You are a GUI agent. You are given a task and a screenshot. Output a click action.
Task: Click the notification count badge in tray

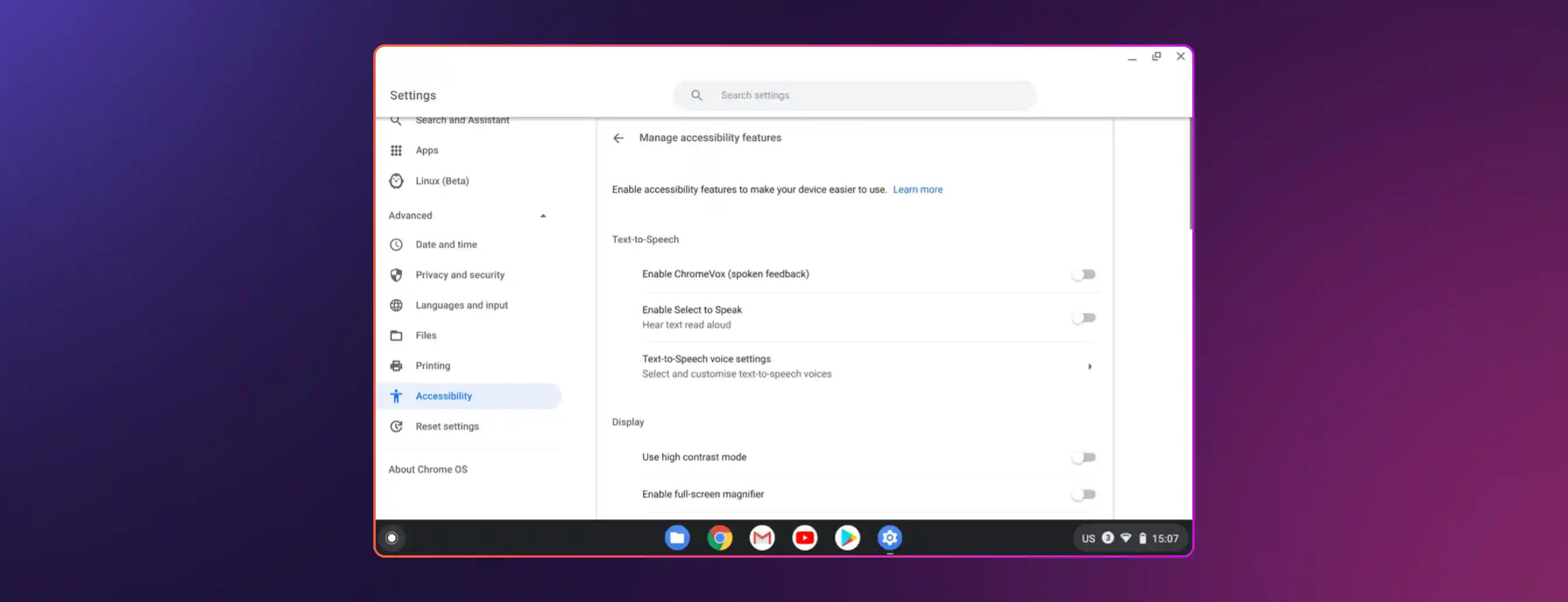click(1108, 538)
